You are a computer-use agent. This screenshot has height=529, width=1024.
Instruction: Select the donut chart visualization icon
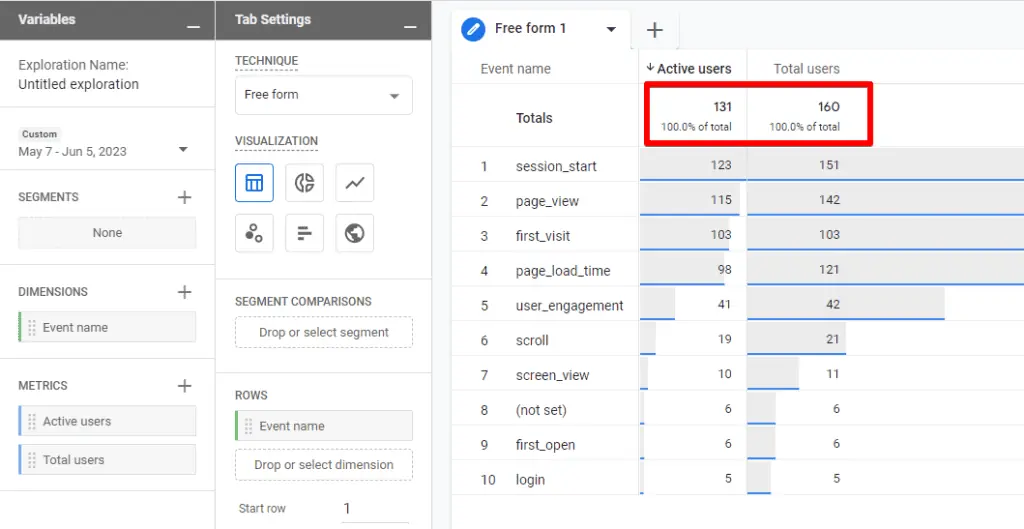[x=304, y=183]
